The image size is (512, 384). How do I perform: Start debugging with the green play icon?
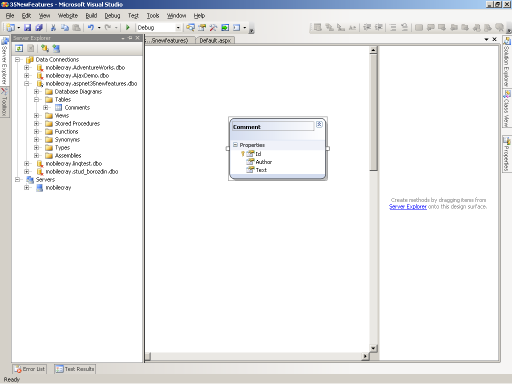tap(127, 28)
